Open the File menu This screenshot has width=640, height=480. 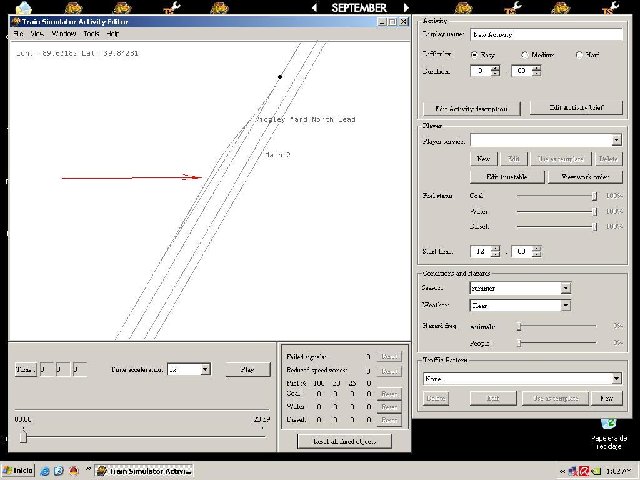click(x=18, y=34)
